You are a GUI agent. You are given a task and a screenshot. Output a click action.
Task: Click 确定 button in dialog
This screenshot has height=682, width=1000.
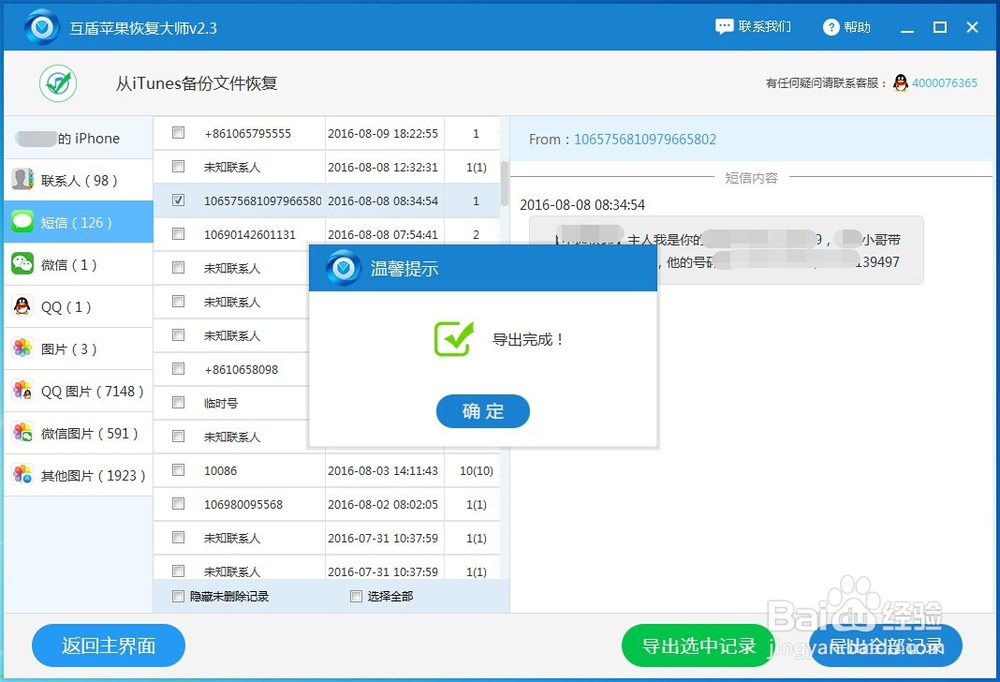[x=483, y=411]
